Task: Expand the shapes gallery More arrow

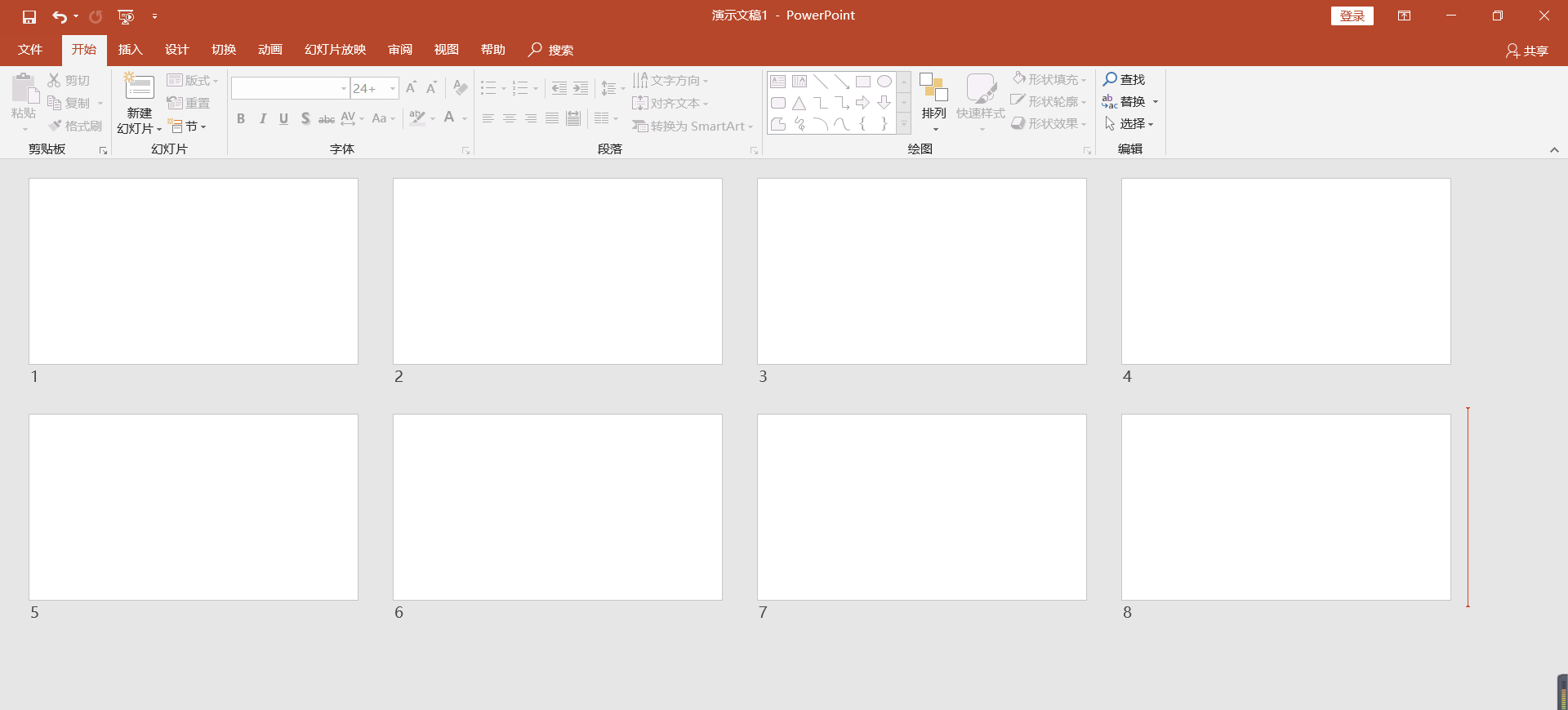Action: click(904, 124)
